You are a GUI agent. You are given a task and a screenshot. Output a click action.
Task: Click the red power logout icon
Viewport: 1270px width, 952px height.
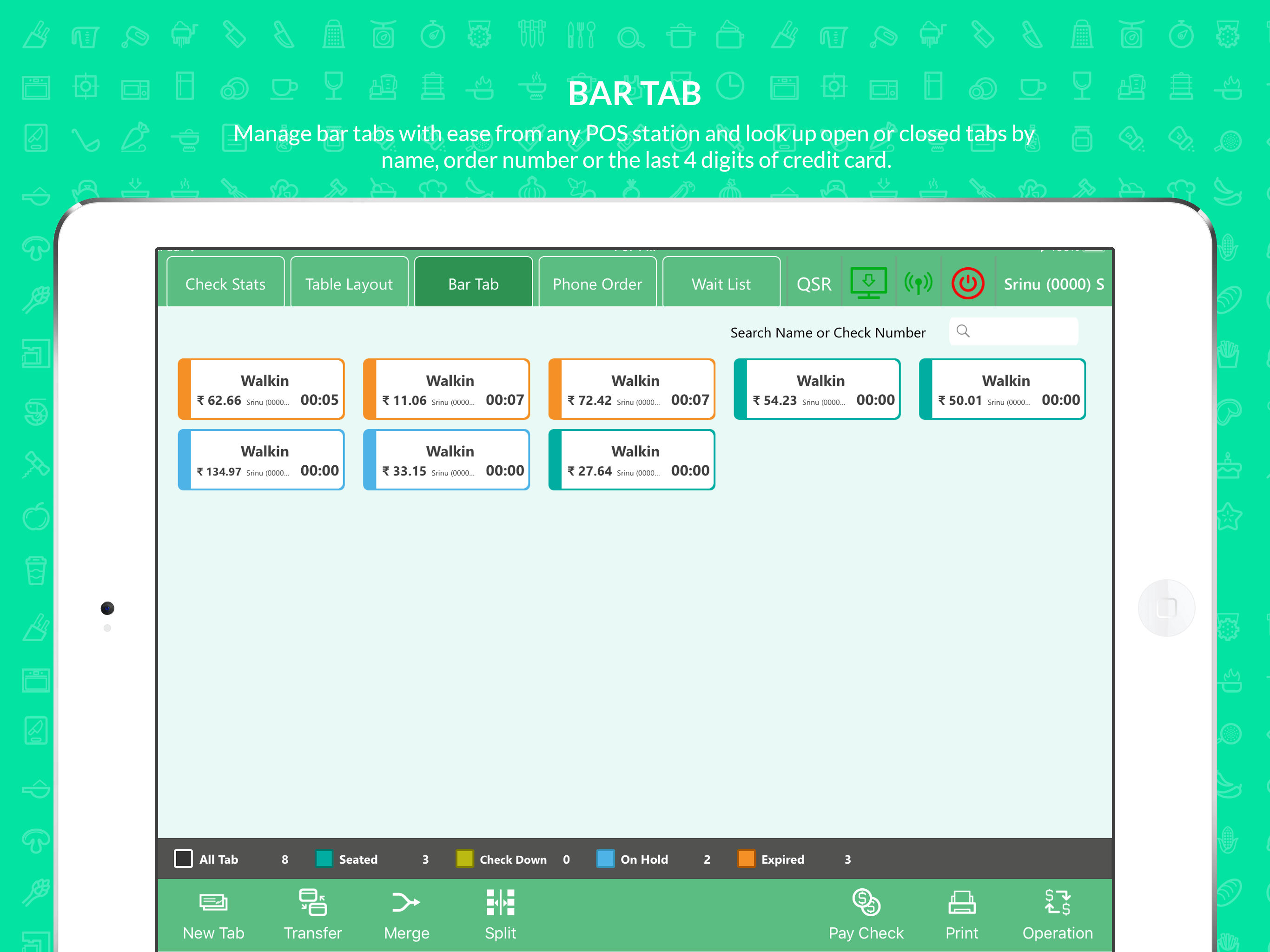pyautogui.click(x=967, y=284)
